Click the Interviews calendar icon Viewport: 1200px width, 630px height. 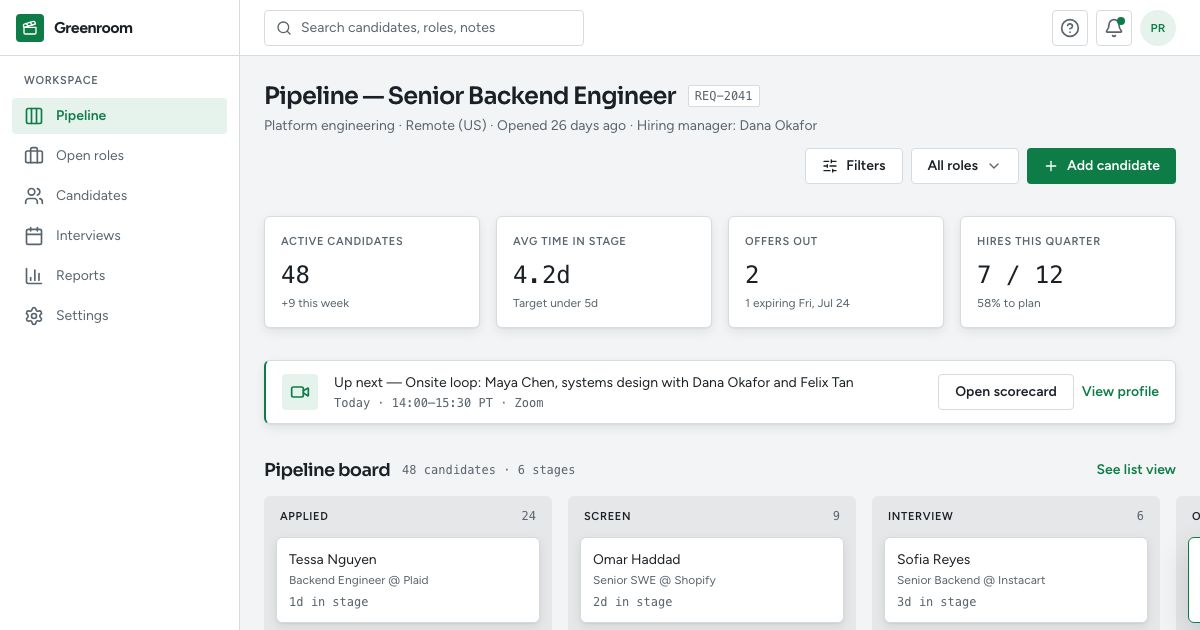tap(34, 236)
